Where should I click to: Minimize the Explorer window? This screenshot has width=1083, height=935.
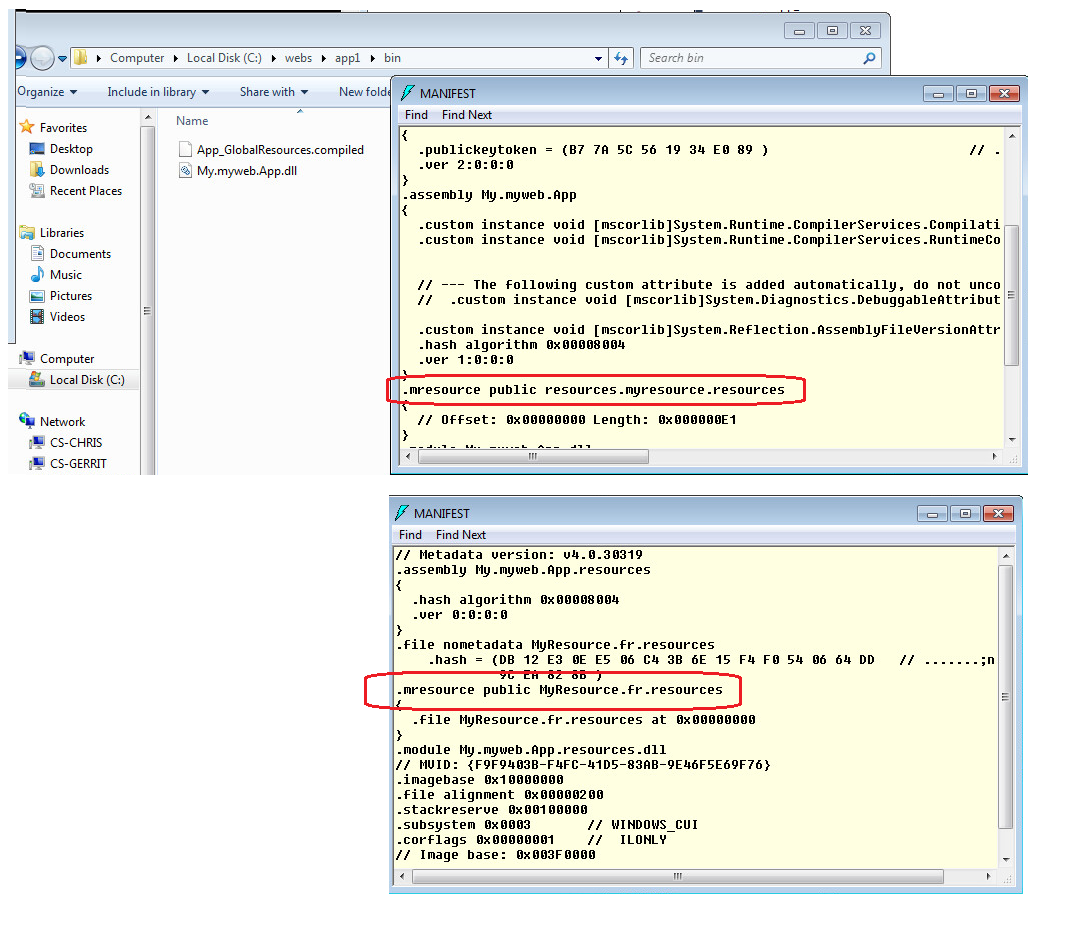pyautogui.click(x=799, y=31)
